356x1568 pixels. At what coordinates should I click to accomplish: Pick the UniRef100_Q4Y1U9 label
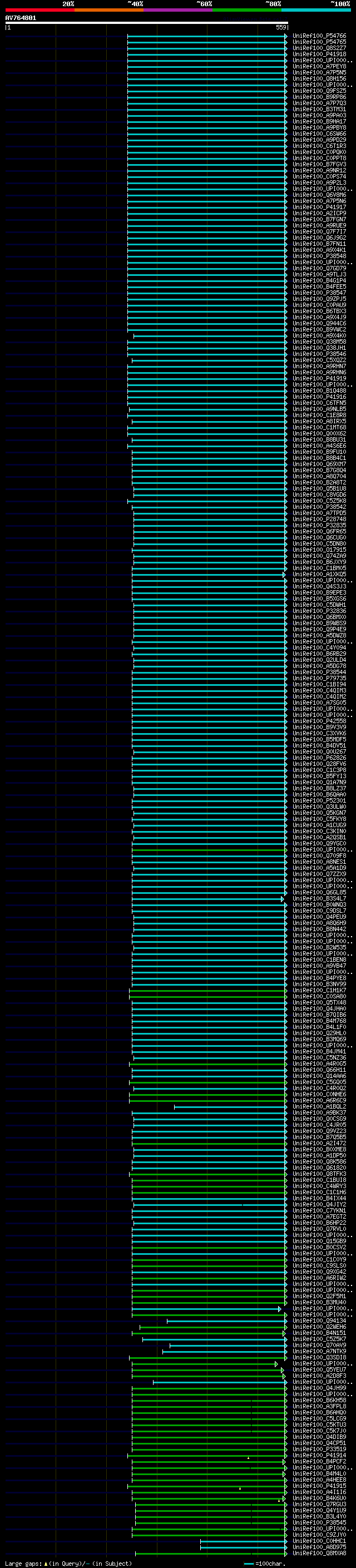click(x=319, y=1510)
